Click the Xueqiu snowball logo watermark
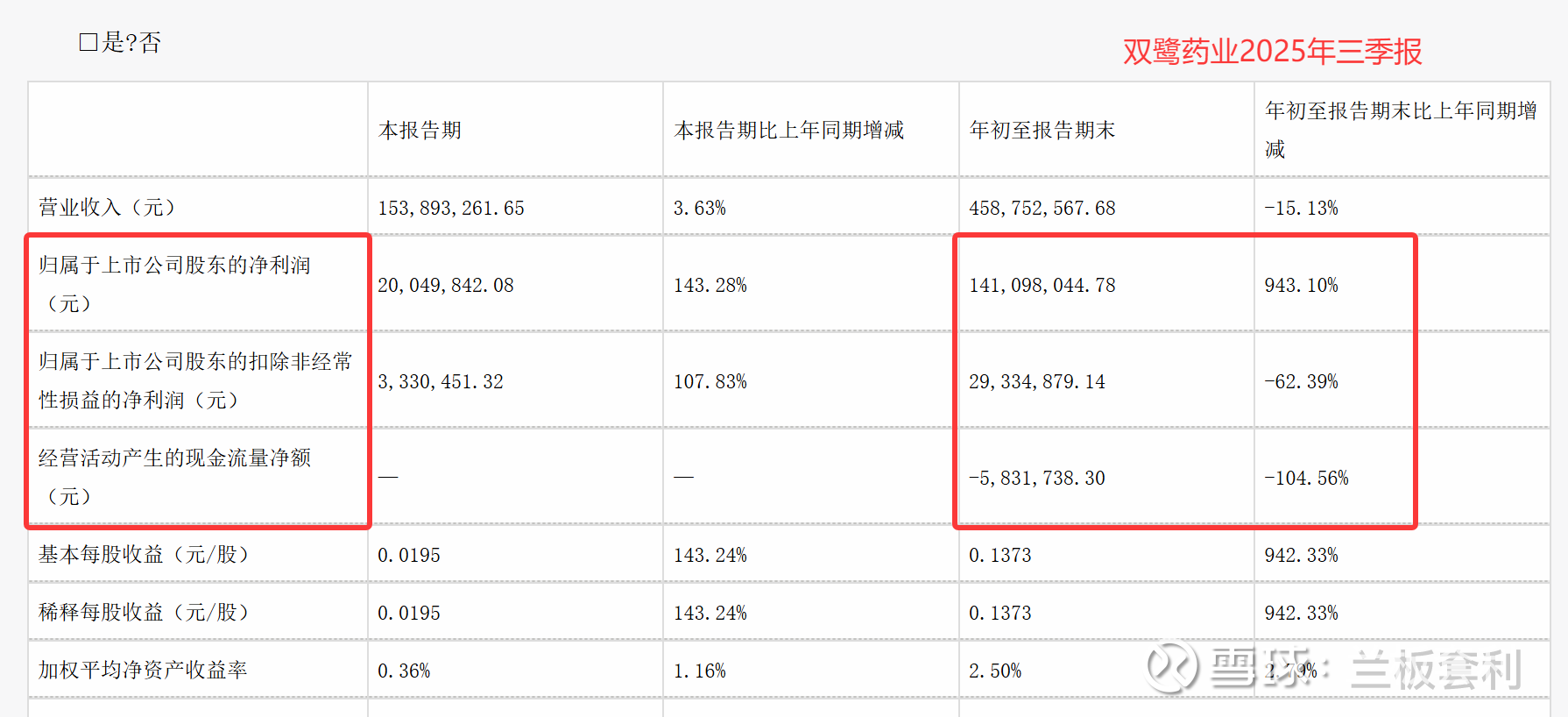This screenshot has width=1568, height=717. [x=1171, y=667]
